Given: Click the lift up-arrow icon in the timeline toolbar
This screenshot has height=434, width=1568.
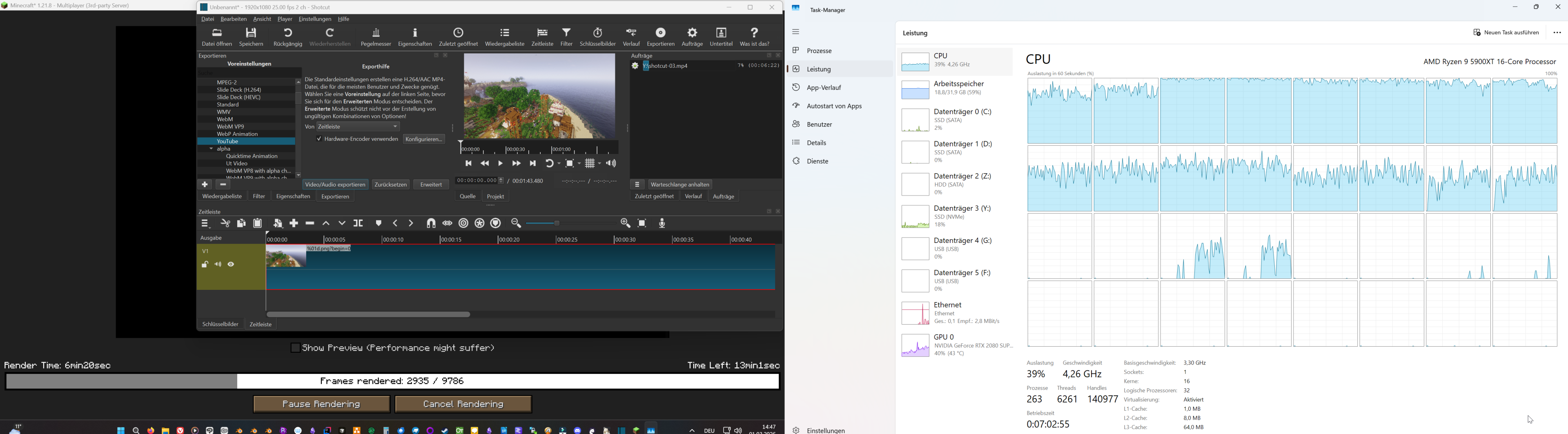Looking at the screenshot, I should tap(326, 223).
